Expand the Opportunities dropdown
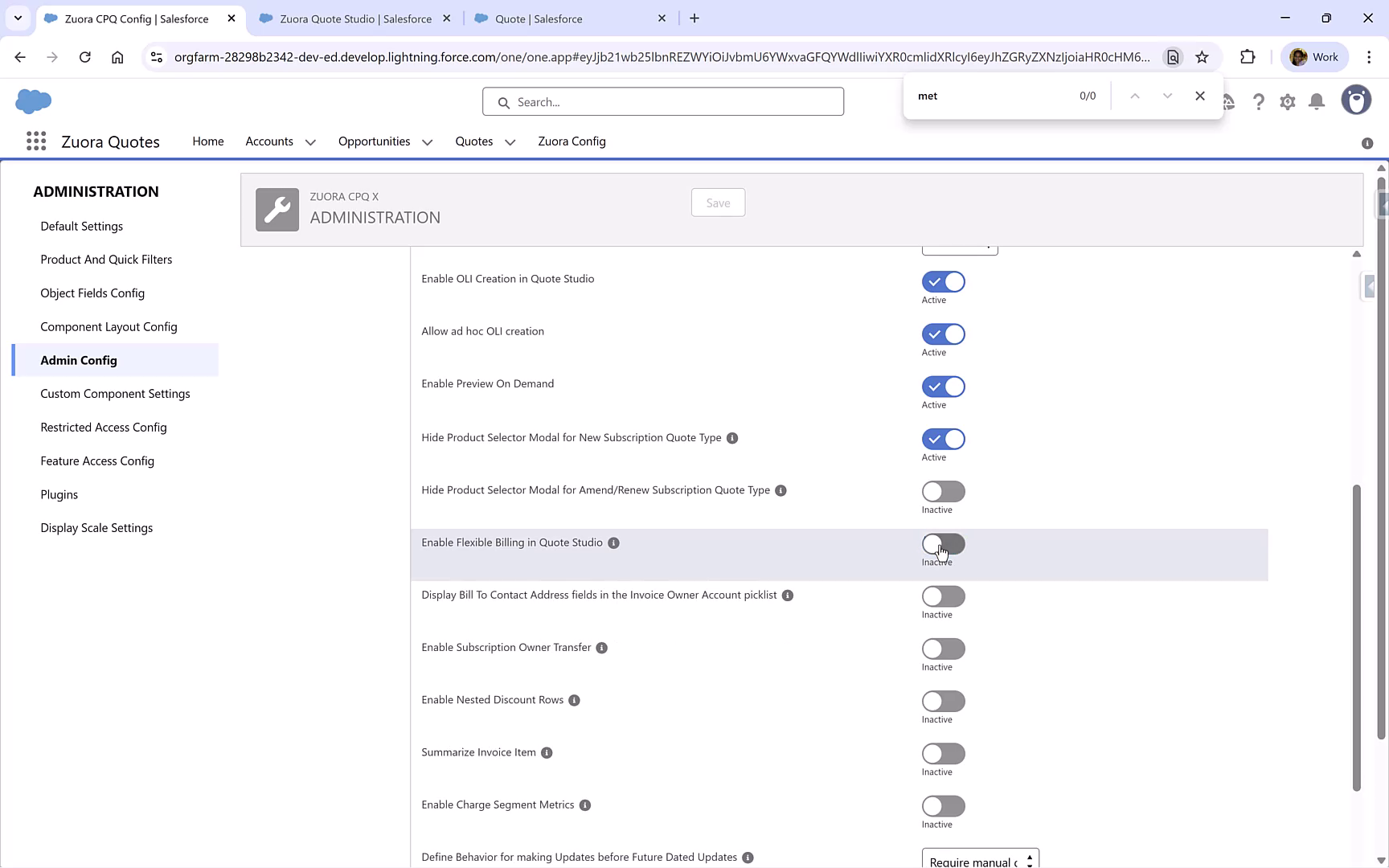Viewport: 1389px width, 868px height. coord(426,141)
